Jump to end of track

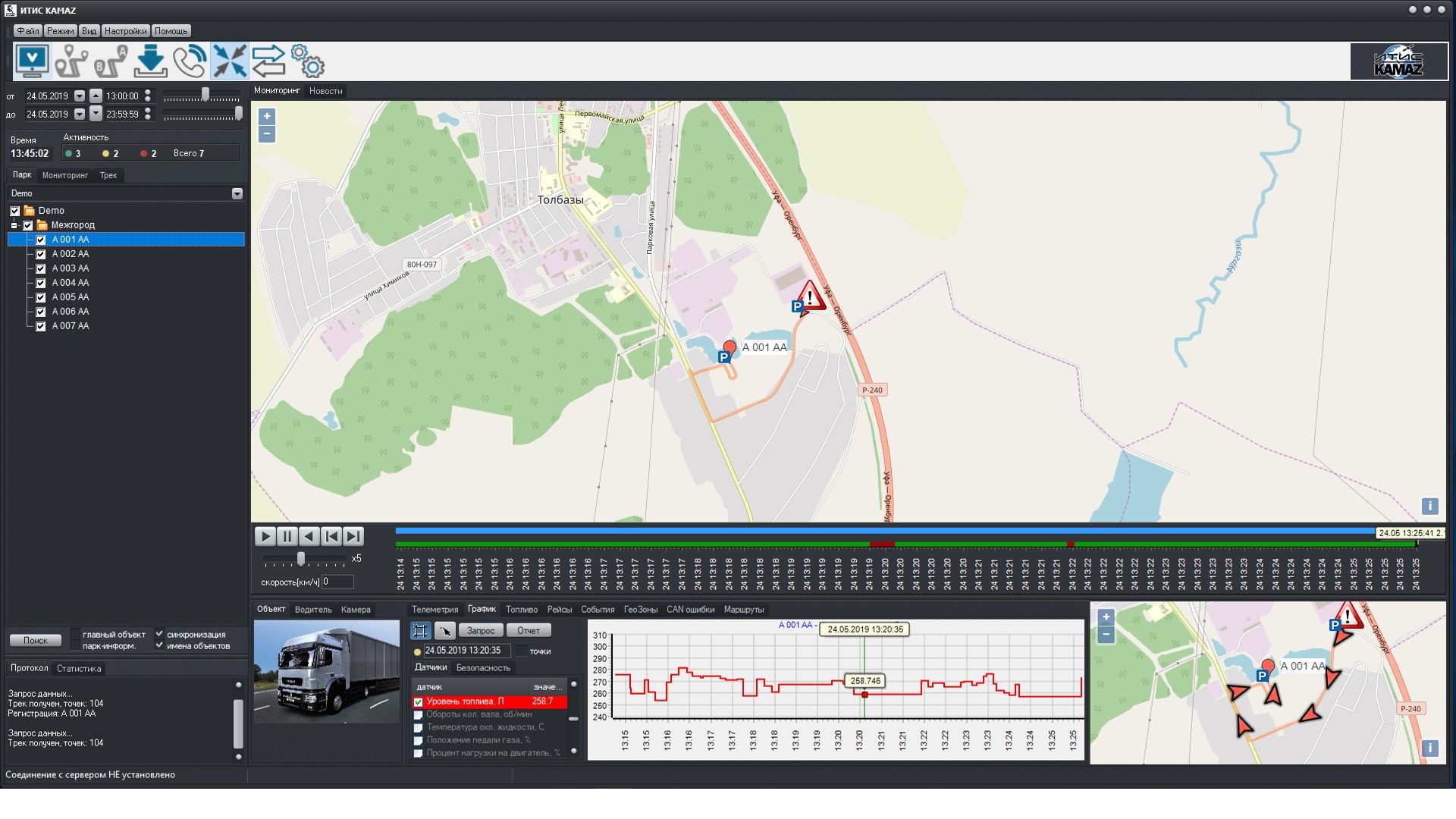click(x=353, y=536)
